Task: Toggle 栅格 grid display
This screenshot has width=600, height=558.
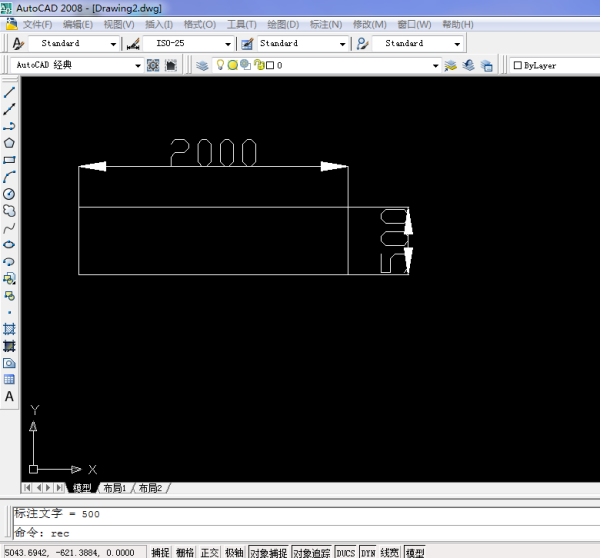Action: pos(184,552)
